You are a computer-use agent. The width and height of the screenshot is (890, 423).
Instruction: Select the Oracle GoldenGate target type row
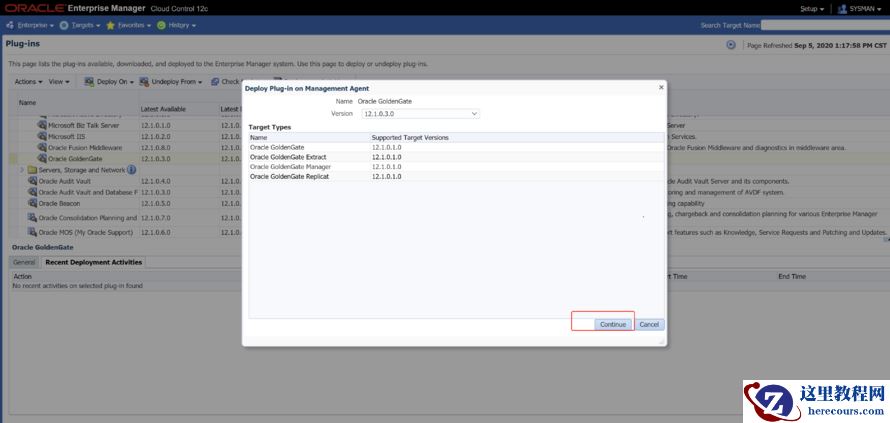(456, 147)
